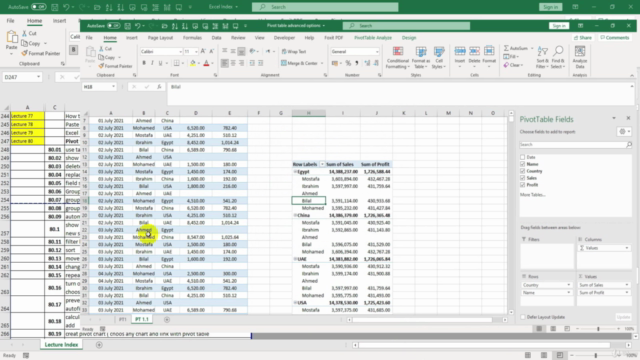The image size is (640, 360).
Task: Click Comments button in front window
Action: point(615,38)
